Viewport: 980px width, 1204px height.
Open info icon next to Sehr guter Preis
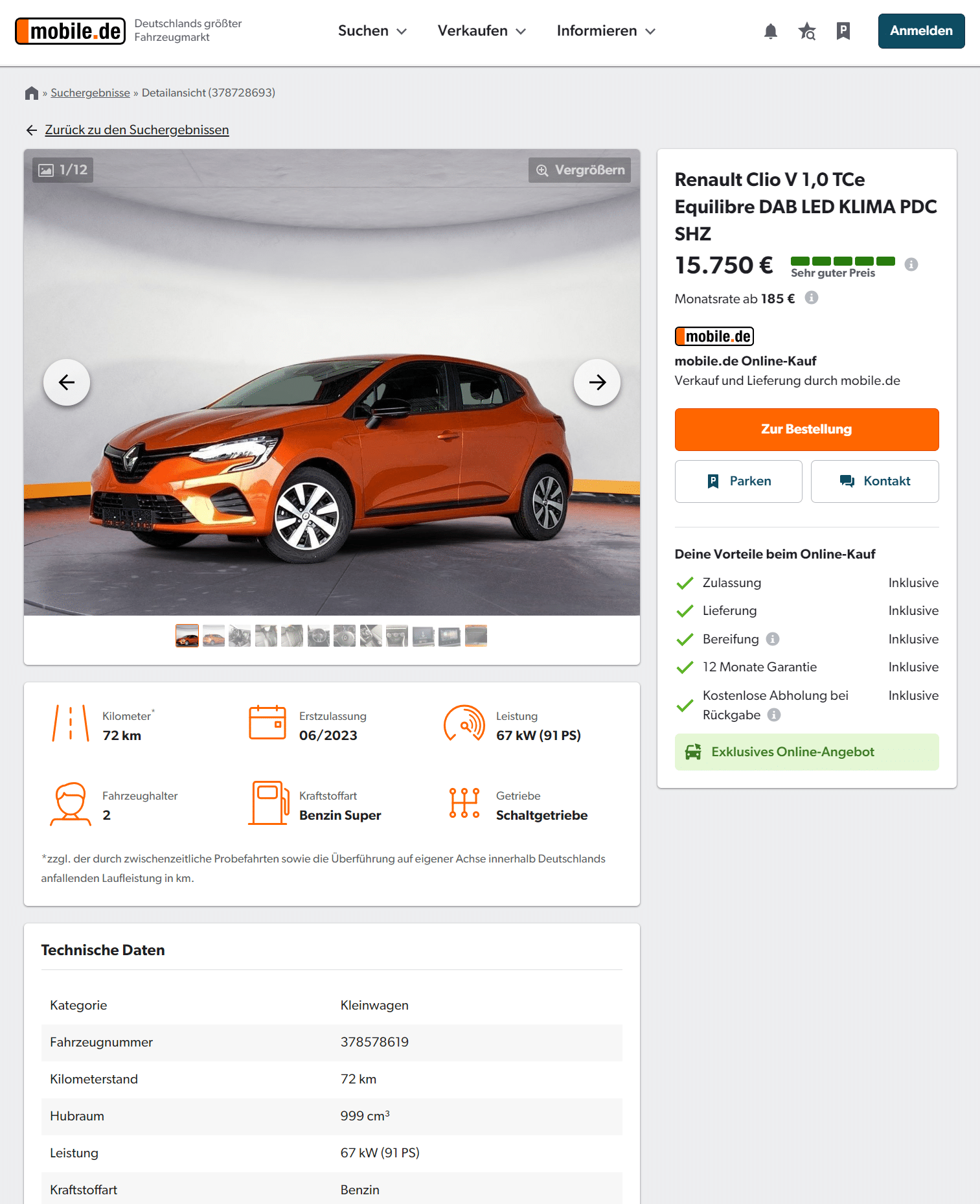(911, 264)
